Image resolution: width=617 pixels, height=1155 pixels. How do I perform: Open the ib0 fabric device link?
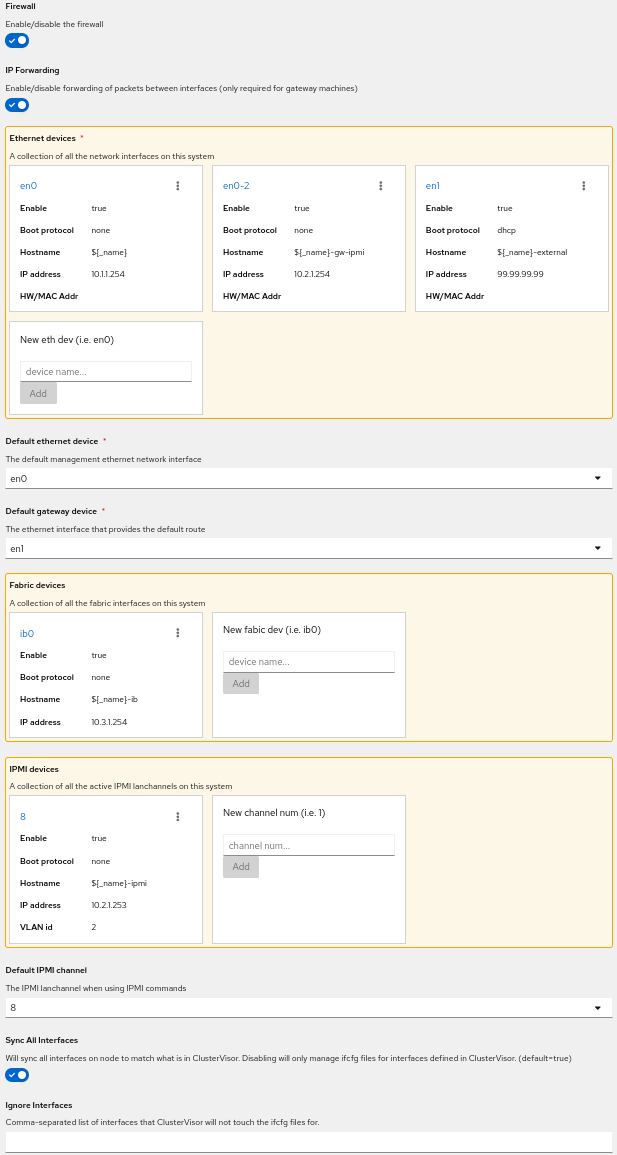click(28, 634)
